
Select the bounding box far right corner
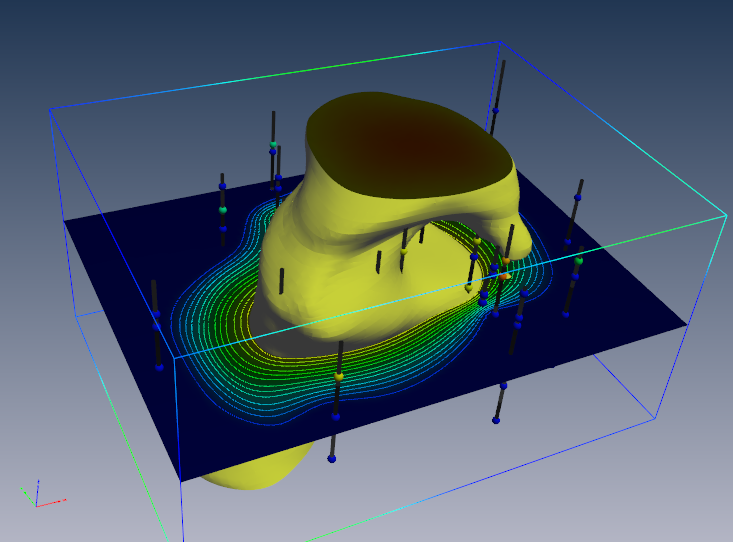click(725, 214)
